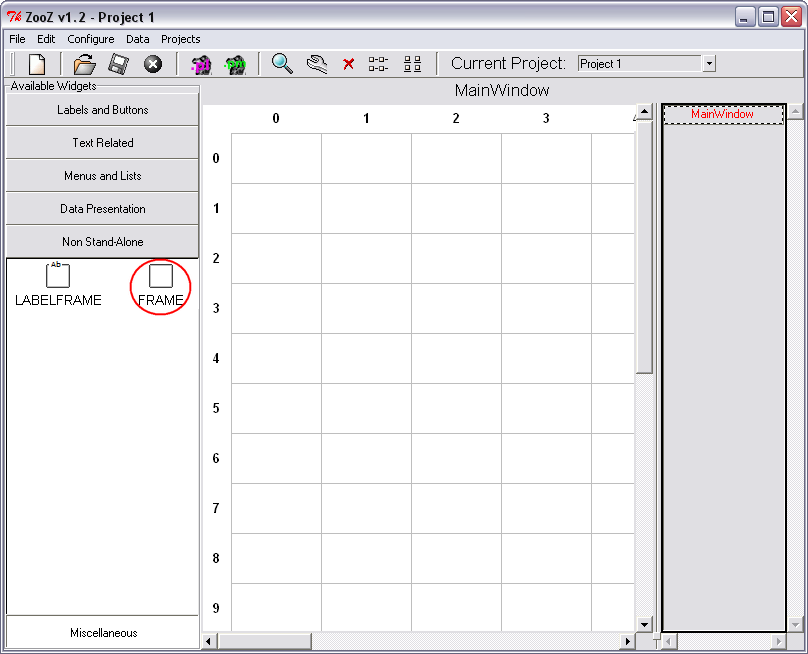Click the green .pm generate icon
This screenshot has height=654, width=808.
click(235, 64)
